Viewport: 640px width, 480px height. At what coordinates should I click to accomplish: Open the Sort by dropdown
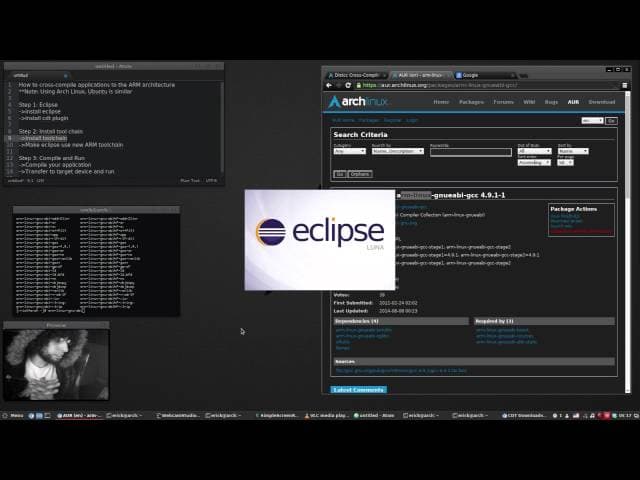pos(573,151)
